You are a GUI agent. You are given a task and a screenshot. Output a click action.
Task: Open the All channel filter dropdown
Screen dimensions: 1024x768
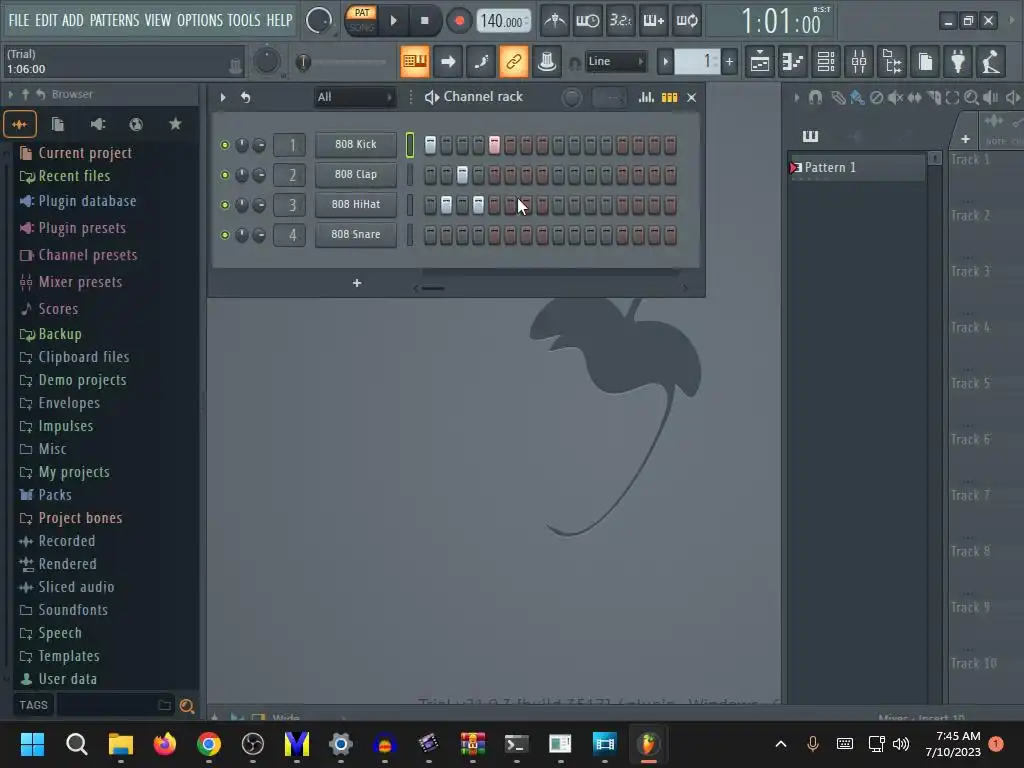pyautogui.click(x=354, y=97)
